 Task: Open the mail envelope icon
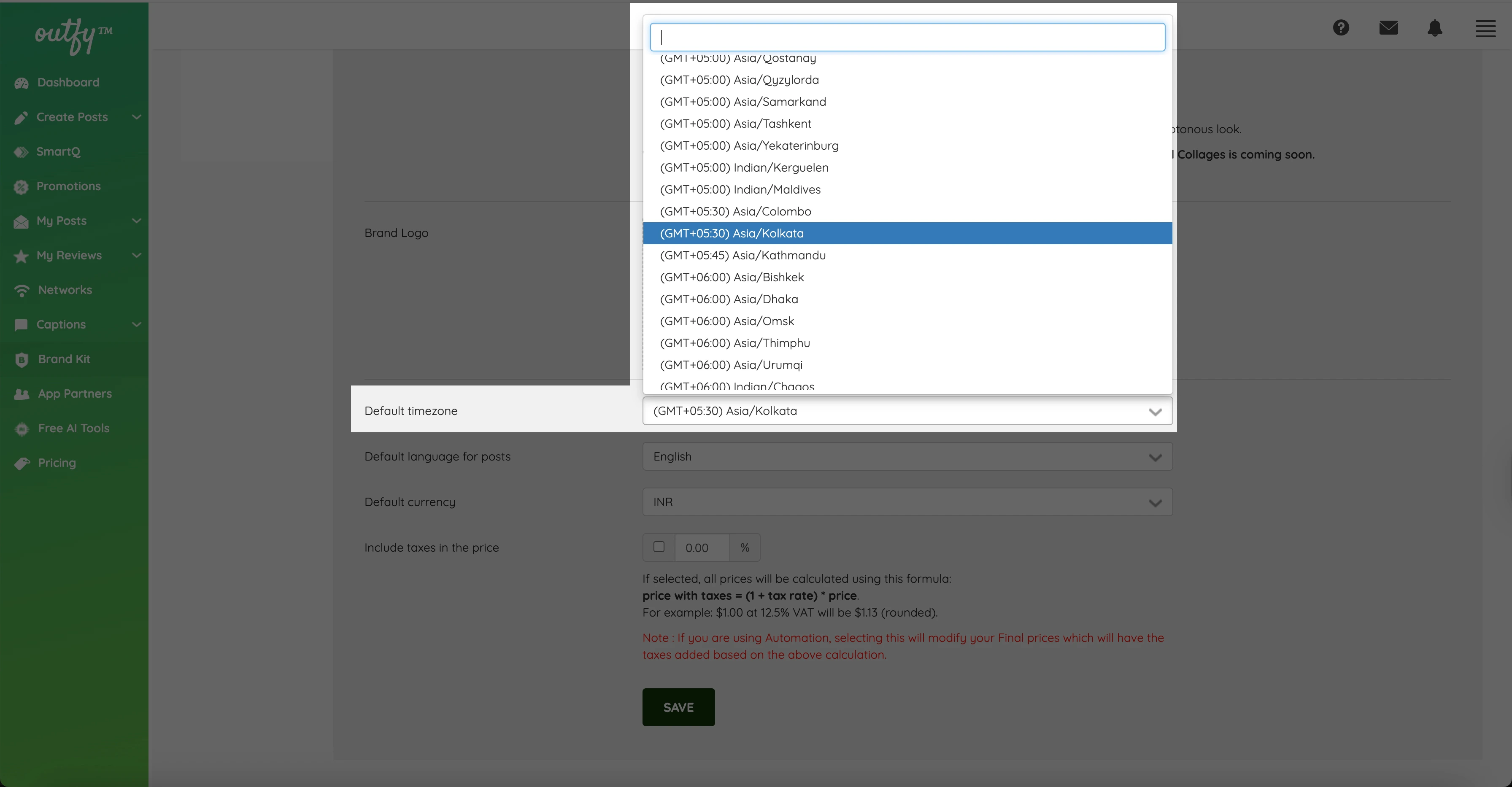tap(1388, 27)
